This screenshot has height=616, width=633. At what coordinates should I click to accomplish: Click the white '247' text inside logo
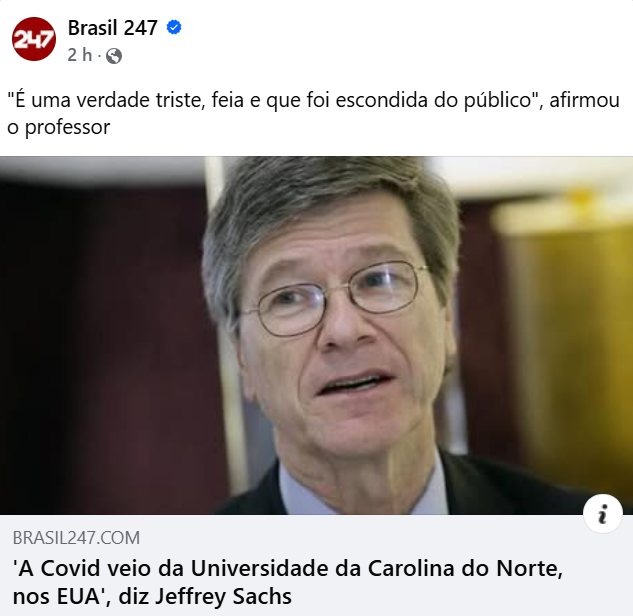[x=33, y=40]
